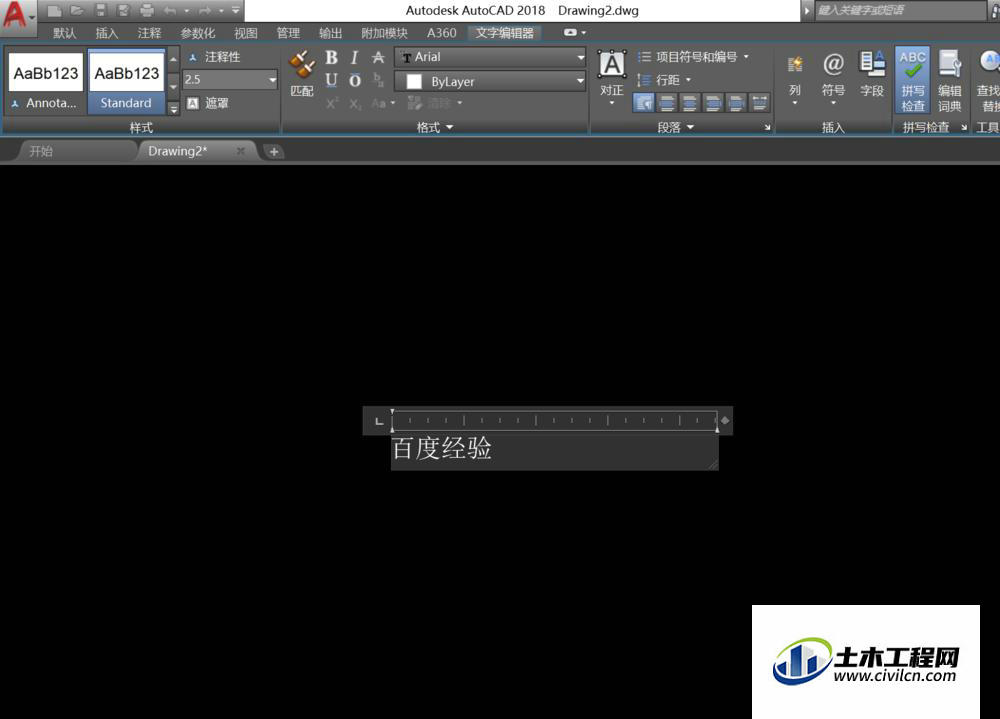Switch to the 开始 document tab
Viewport: 1000px width, 719px height.
pyautogui.click(x=41, y=151)
